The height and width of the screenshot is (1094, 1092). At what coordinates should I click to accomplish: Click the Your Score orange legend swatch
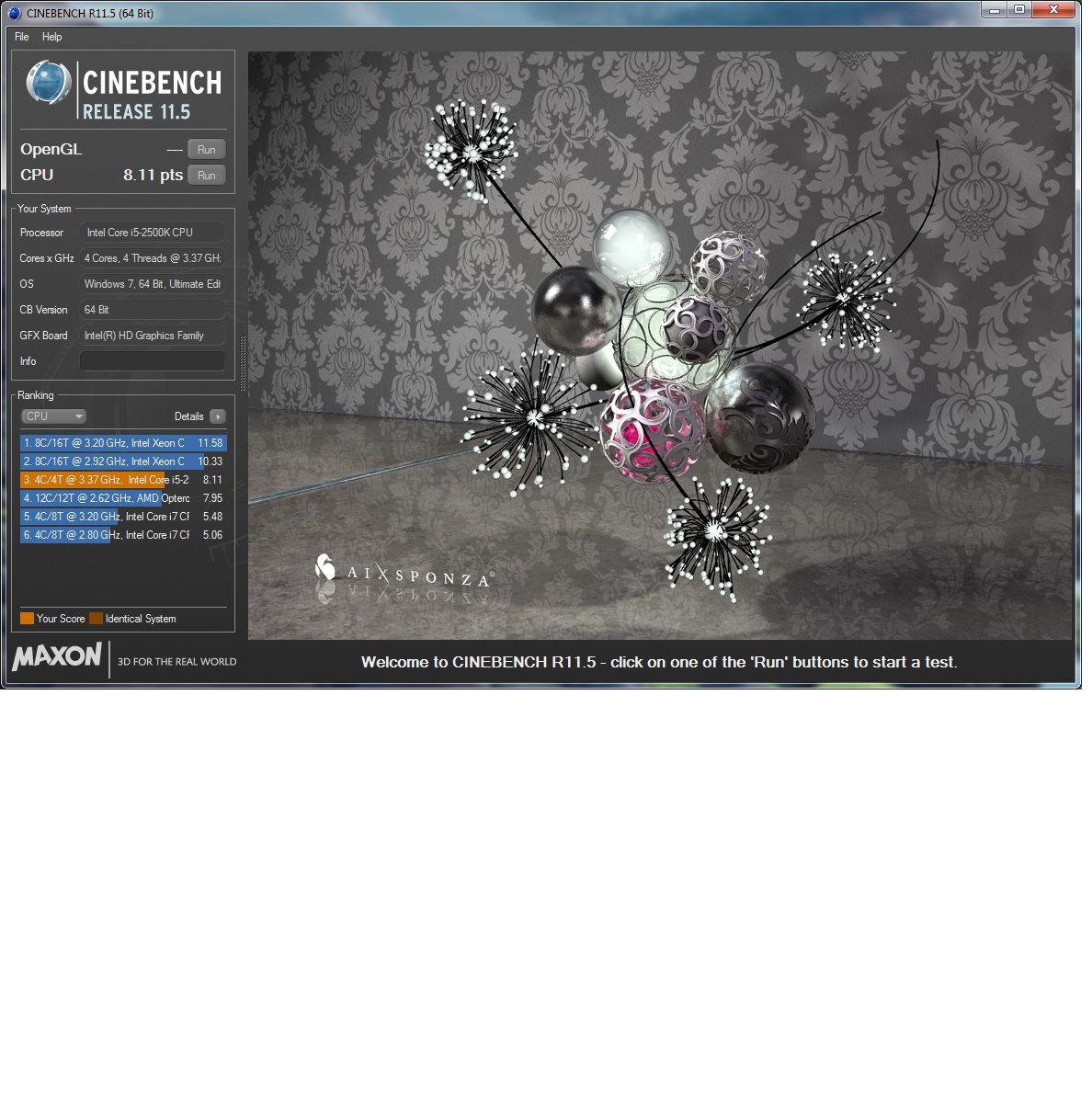28,618
